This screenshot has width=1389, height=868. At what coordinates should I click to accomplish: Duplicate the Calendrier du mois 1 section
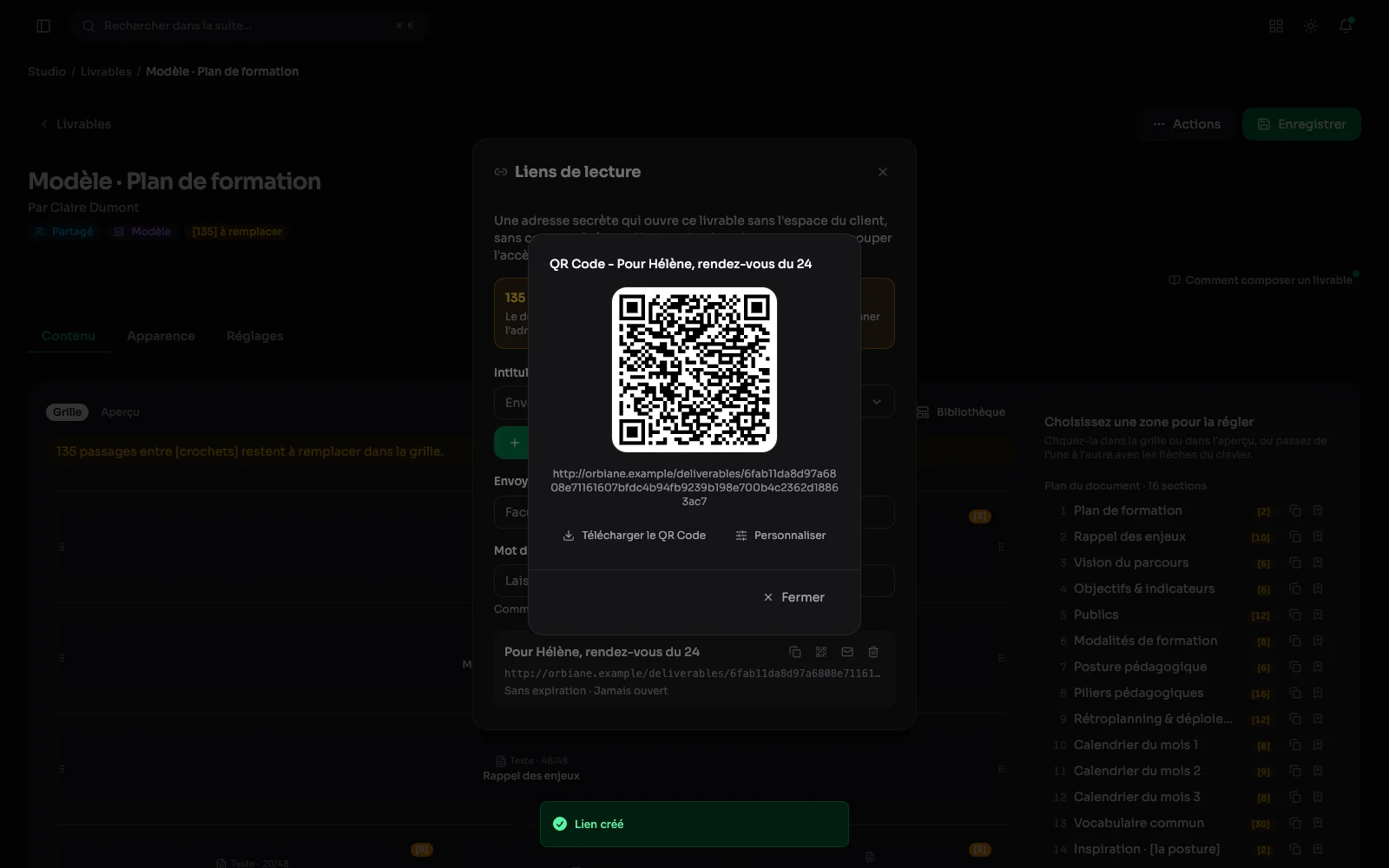(x=1295, y=745)
